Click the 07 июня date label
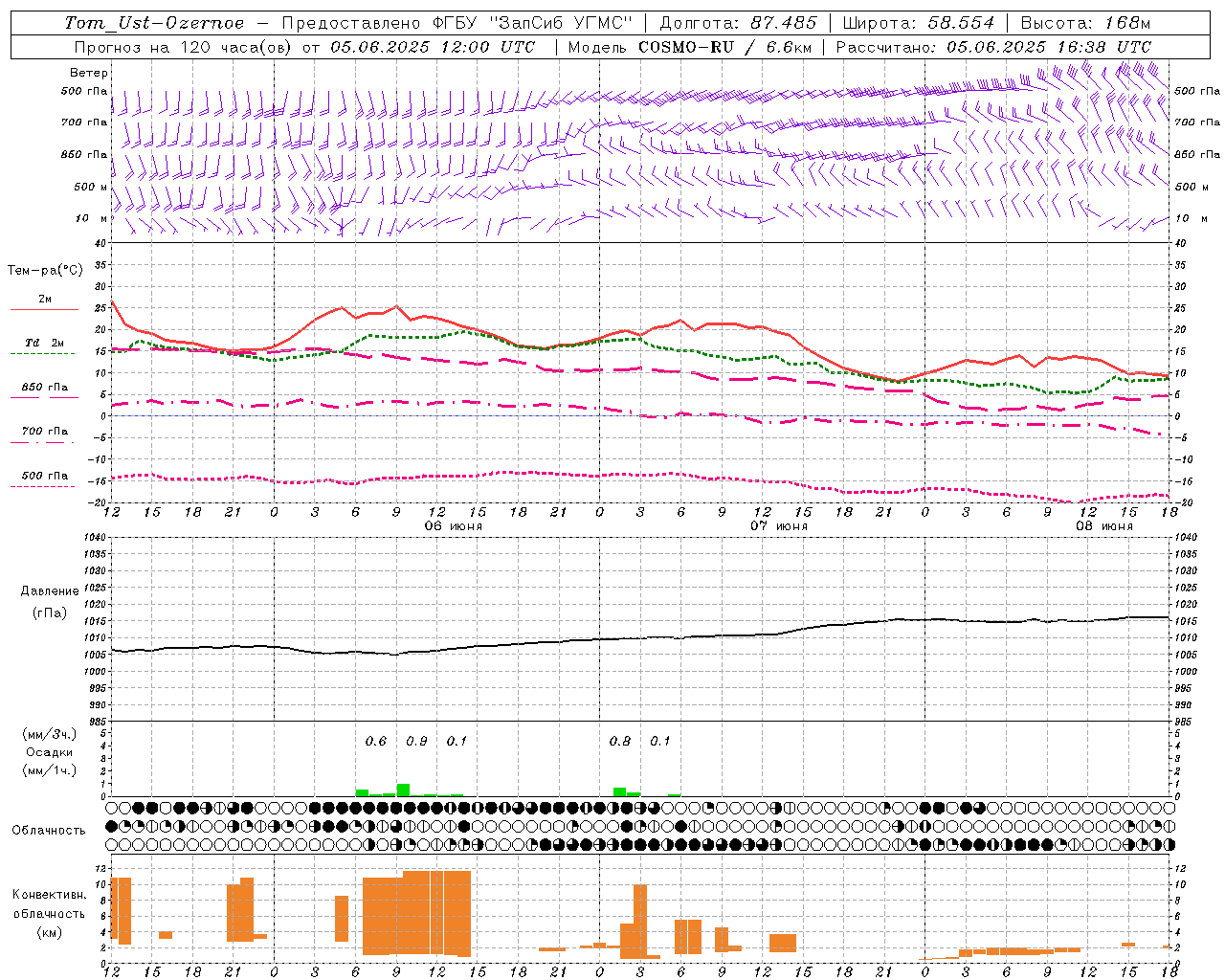Image resolution: width=1225 pixels, height=980 pixels. click(779, 526)
